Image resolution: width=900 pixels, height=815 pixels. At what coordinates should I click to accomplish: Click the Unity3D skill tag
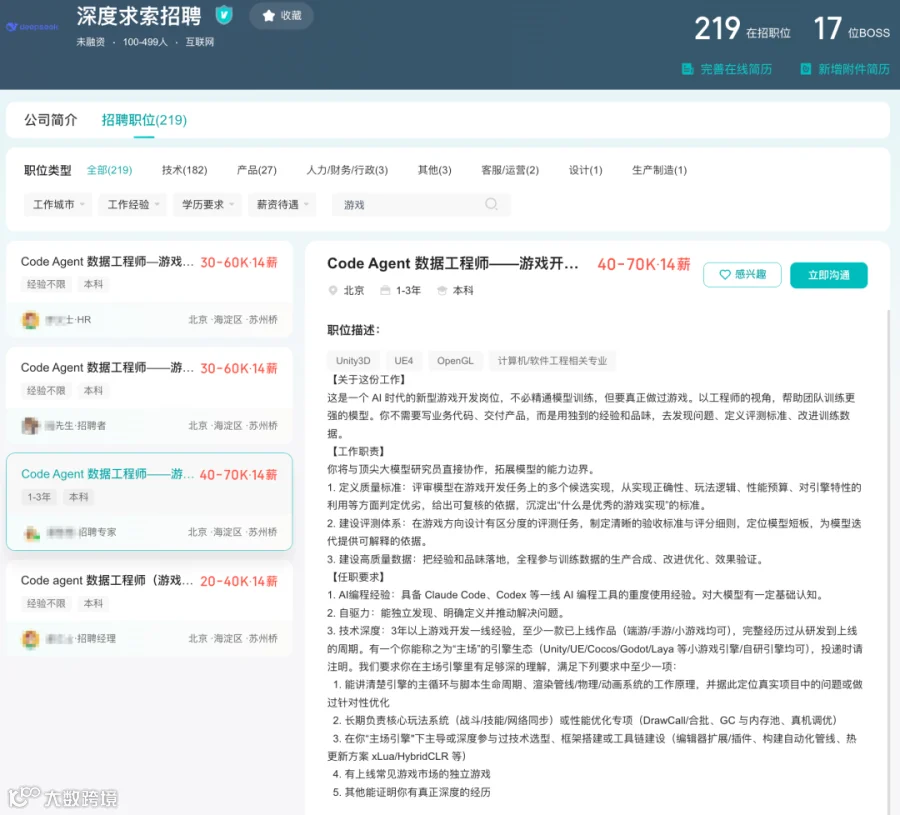(x=353, y=360)
